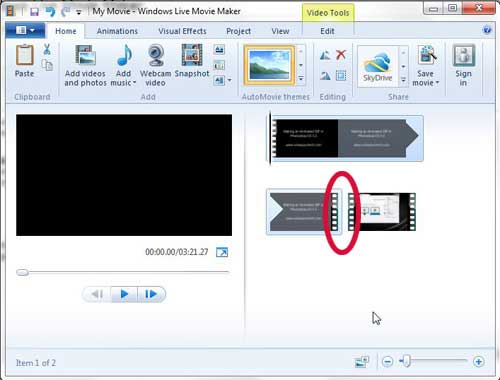Open the blue application menu button
500x380 pixels.
(x=25, y=30)
